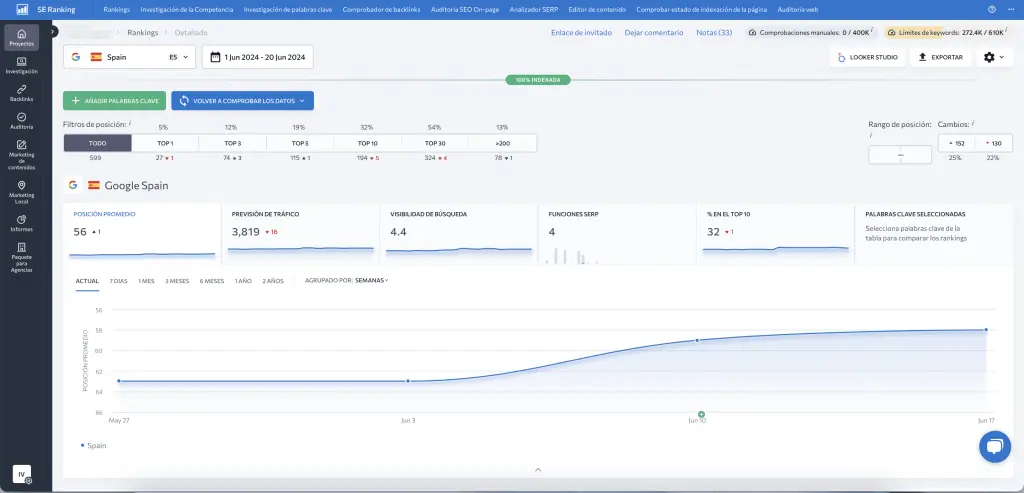The width and height of the screenshot is (1024, 493).
Task: Filter by improved positions 152
Action: 956,143
